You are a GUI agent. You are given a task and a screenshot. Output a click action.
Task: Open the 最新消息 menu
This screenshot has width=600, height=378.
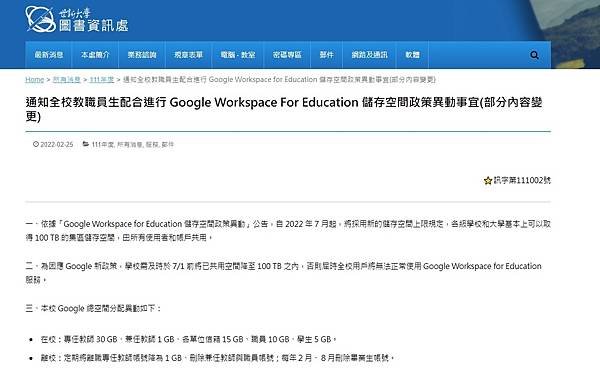49,55
